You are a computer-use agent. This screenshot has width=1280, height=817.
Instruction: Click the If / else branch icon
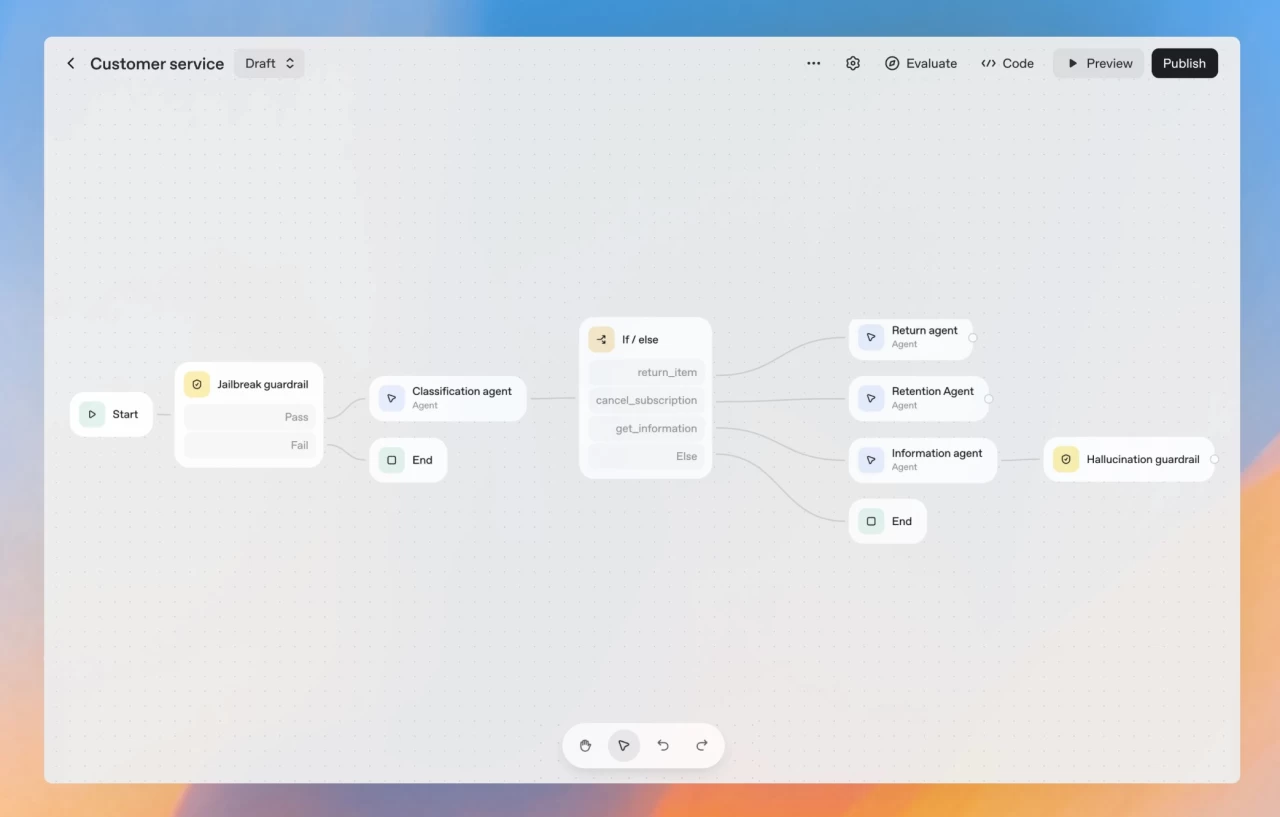click(x=601, y=339)
